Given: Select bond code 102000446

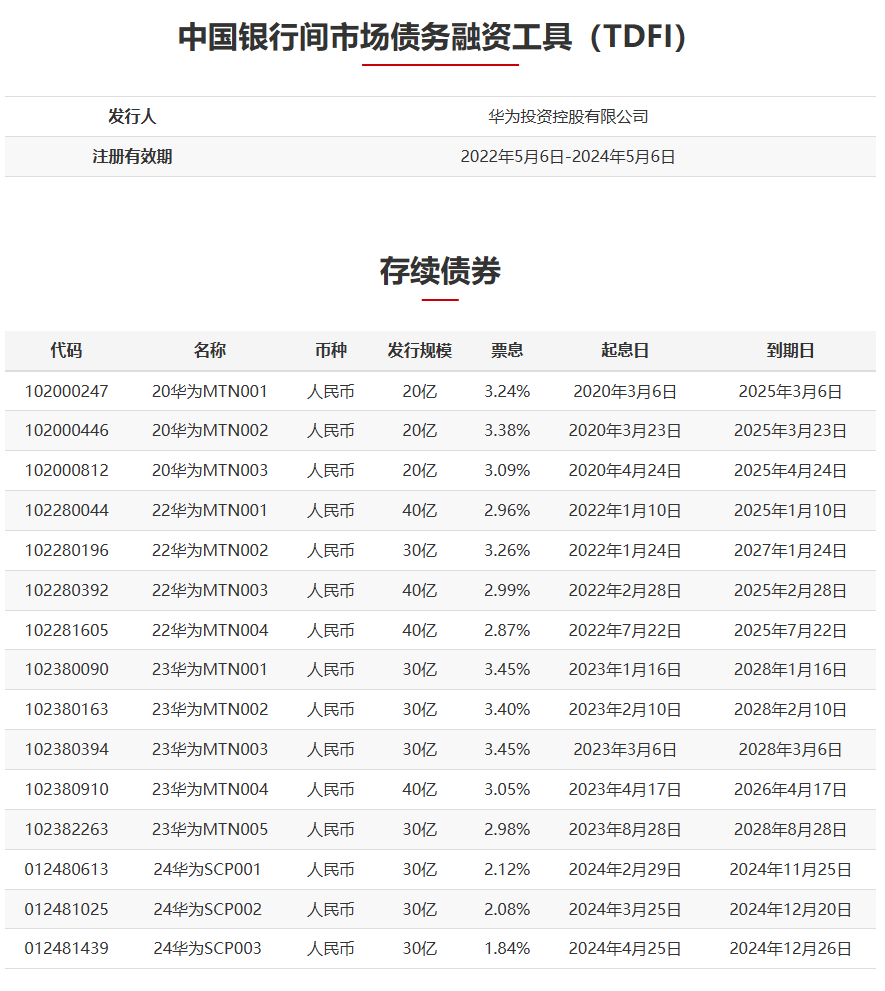Looking at the screenshot, I should pos(66,431).
